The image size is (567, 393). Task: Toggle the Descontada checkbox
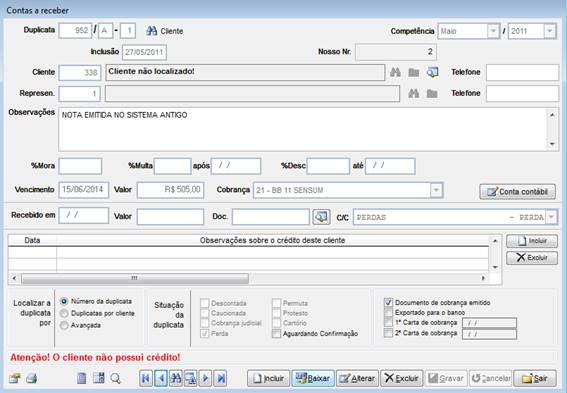point(205,303)
